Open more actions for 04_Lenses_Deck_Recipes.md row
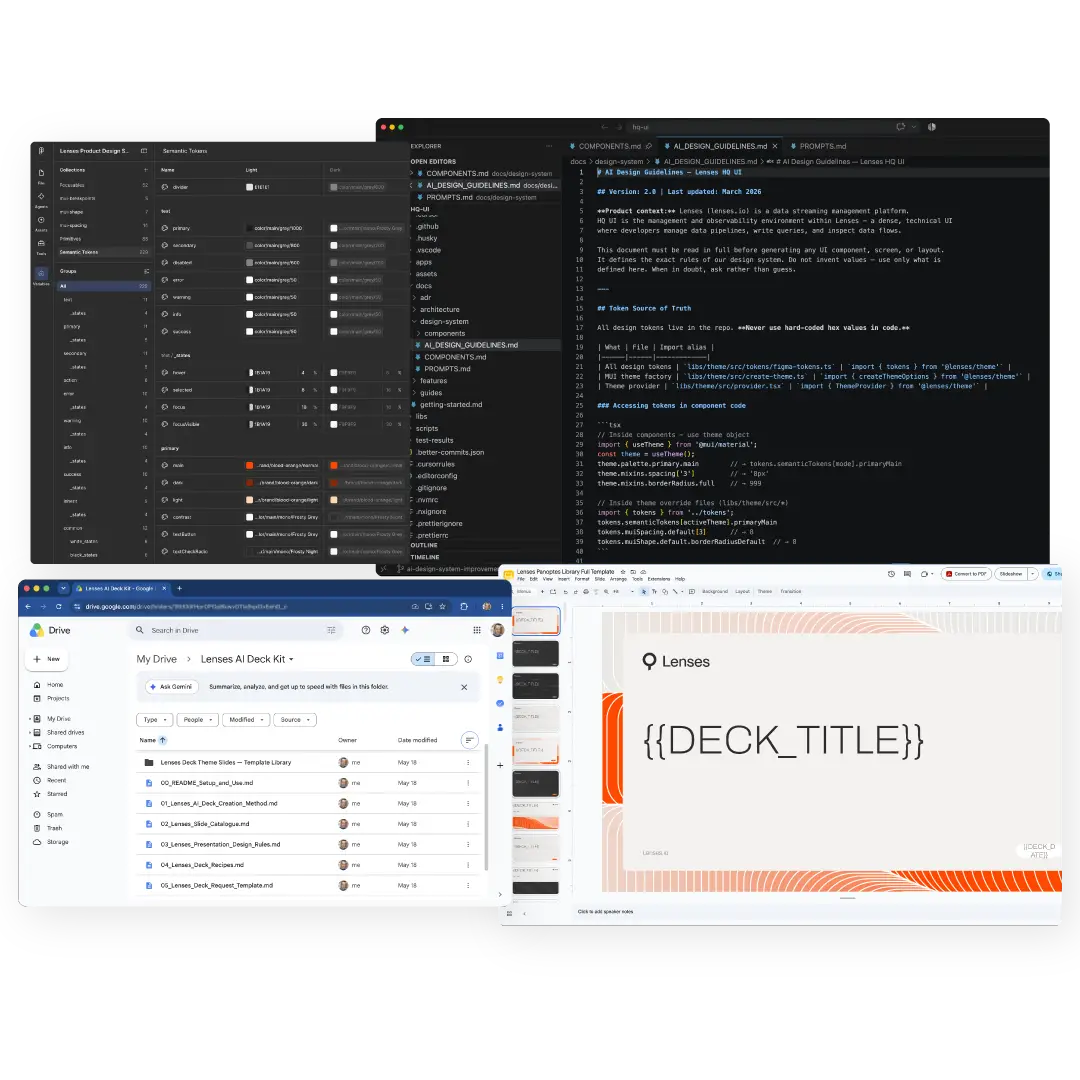This screenshot has height=1080, width=1080. point(468,864)
